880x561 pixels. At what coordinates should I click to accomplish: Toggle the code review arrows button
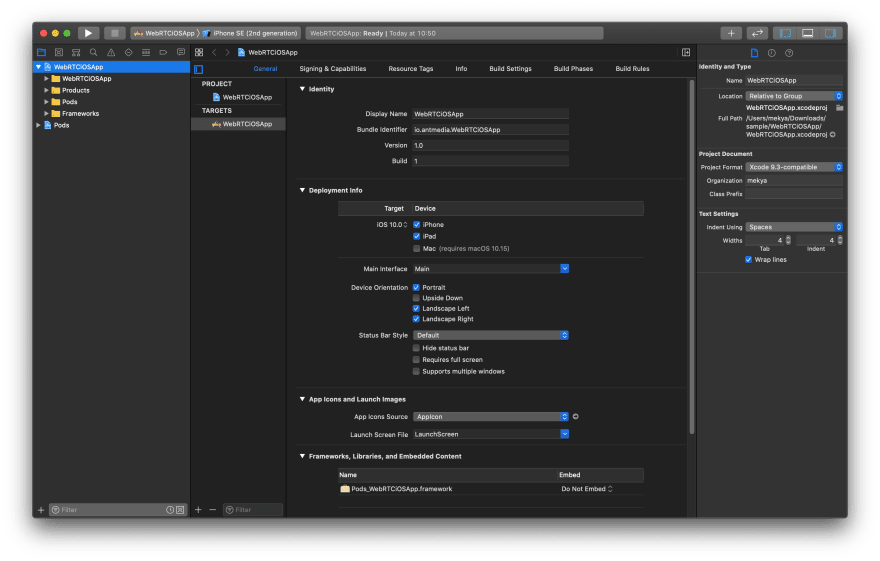point(757,33)
